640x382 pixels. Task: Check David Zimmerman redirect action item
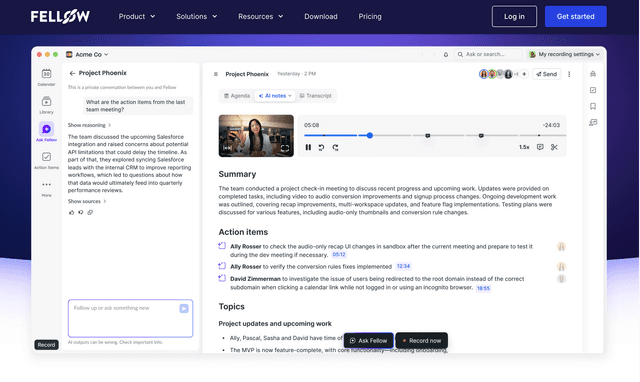click(x=222, y=278)
